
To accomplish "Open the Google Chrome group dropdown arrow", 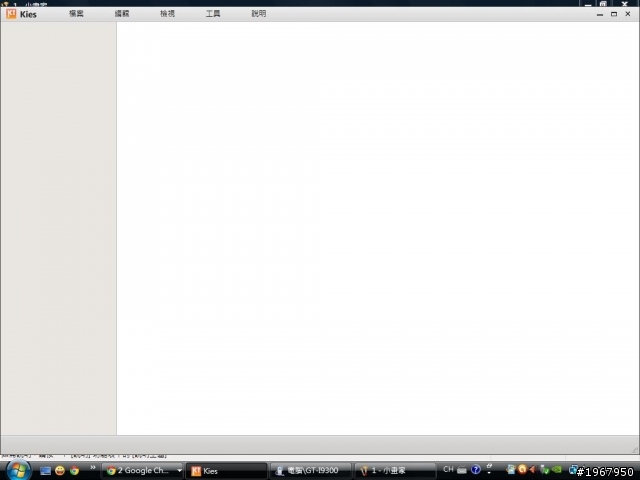I will 179,471.
